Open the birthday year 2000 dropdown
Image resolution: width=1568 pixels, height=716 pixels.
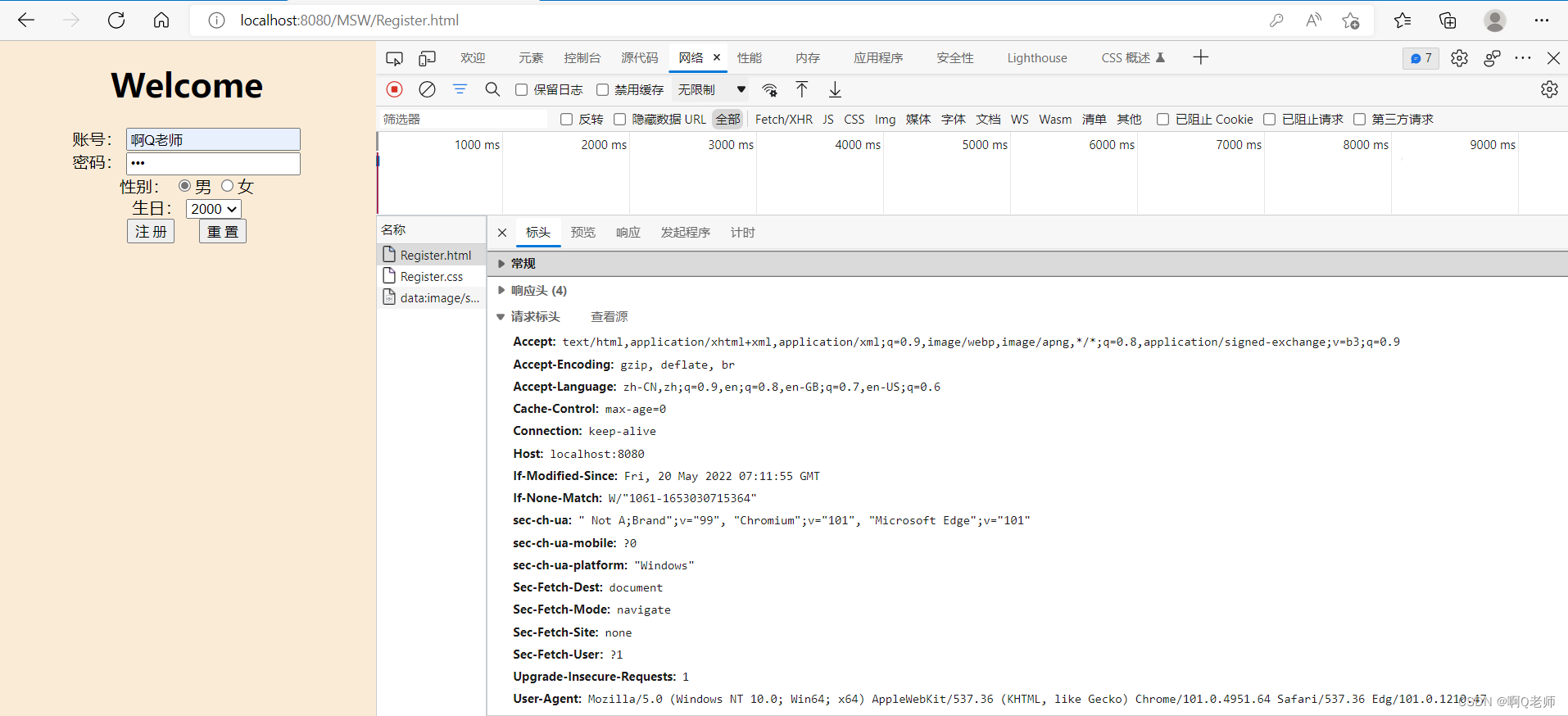213,209
